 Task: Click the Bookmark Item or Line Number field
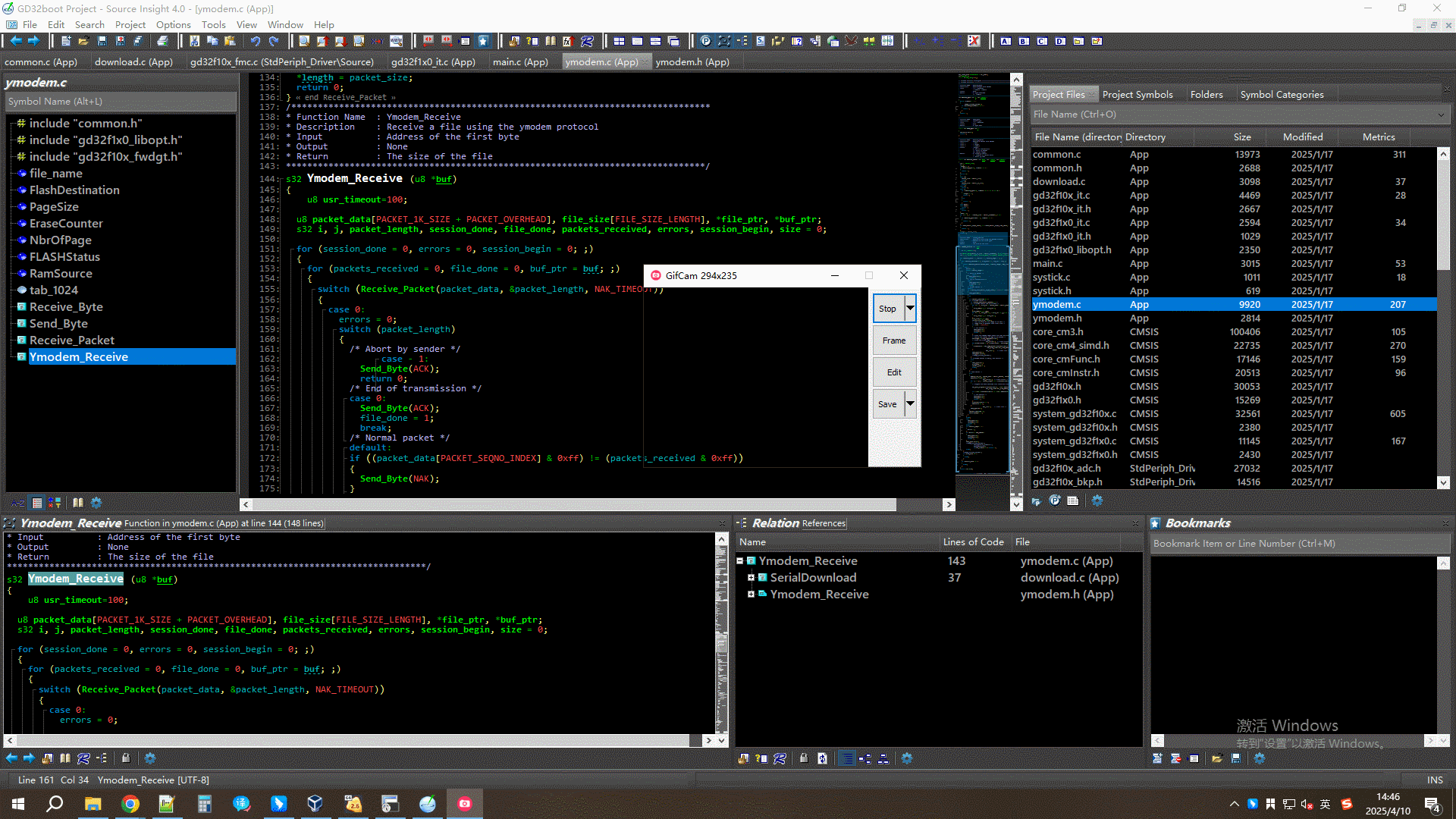coord(1298,544)
